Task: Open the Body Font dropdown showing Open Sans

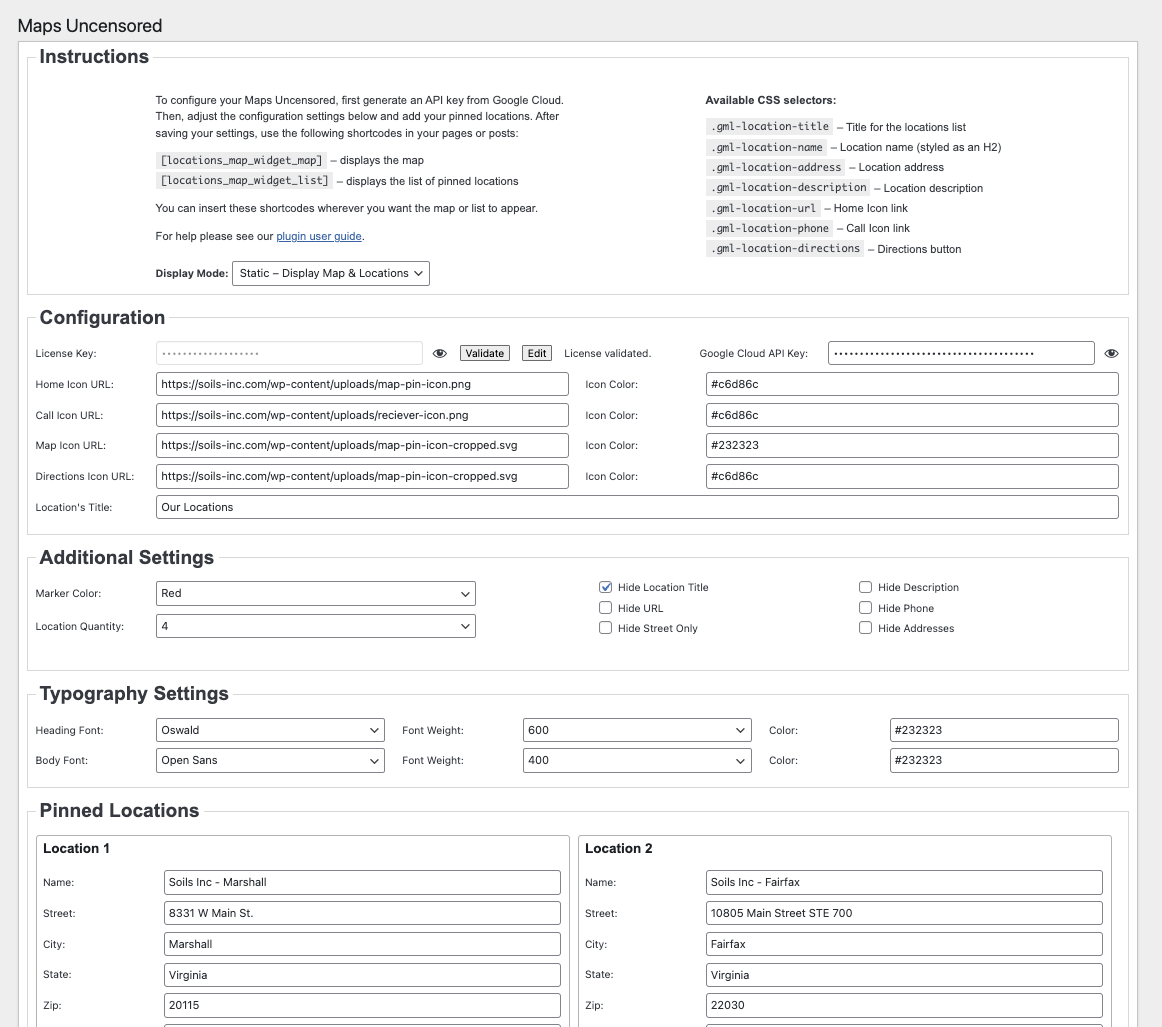Action: coord(270,760)
